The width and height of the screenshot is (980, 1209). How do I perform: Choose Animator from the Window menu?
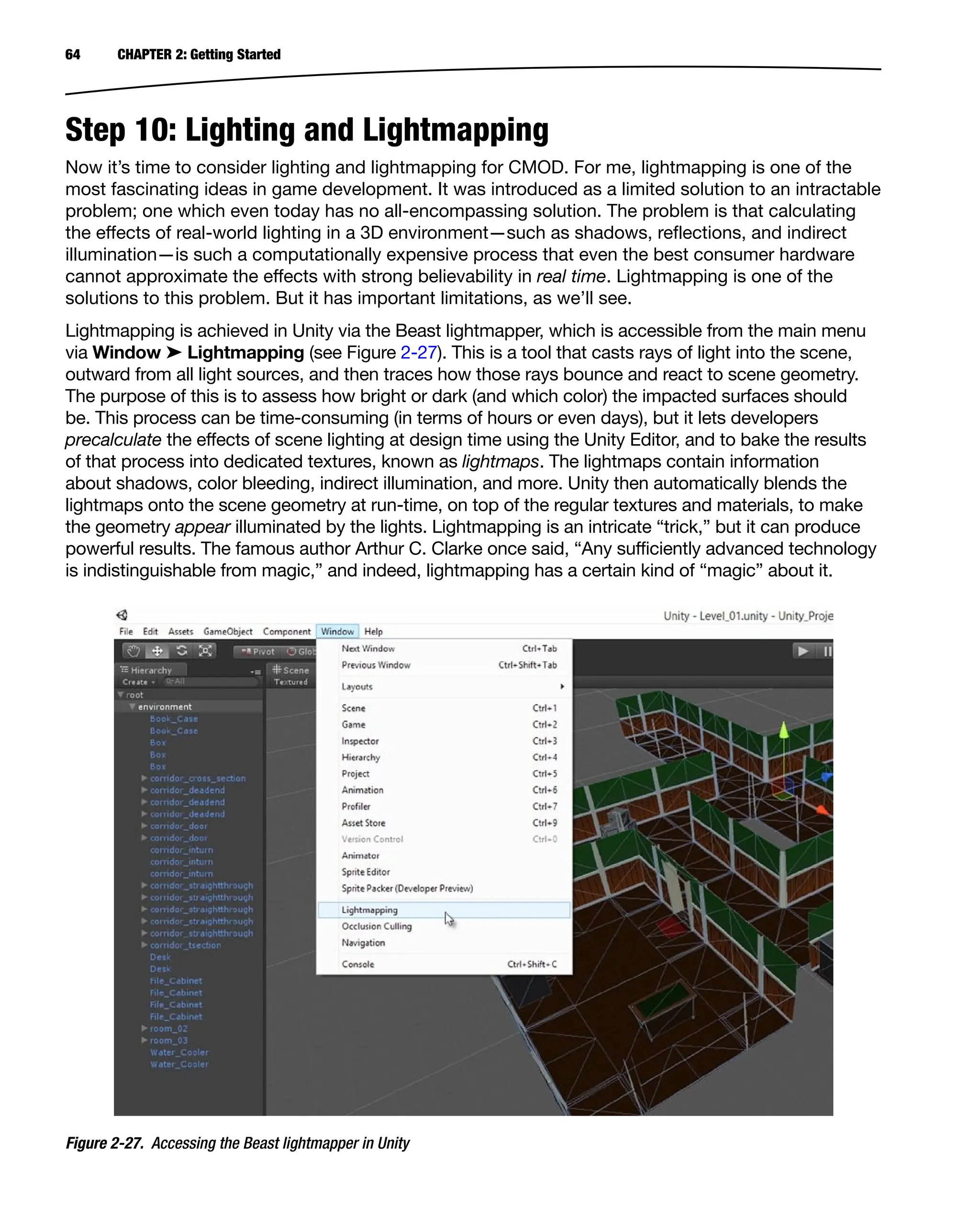[444, 855]
